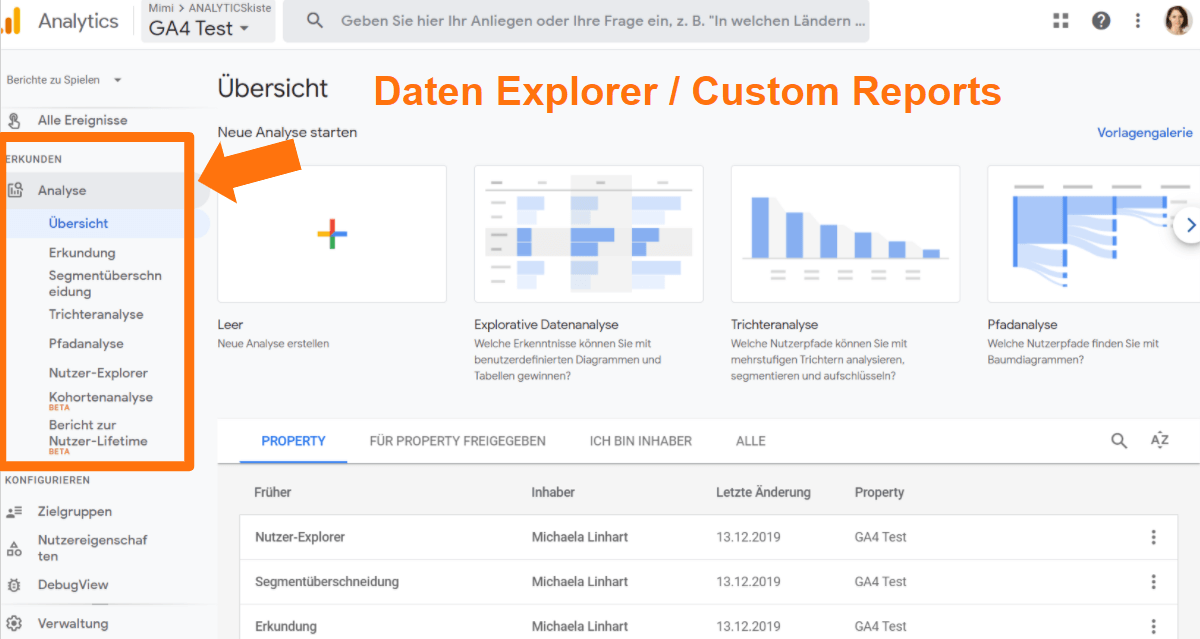Select Trichteranalyse in the sidebar

point(95,314)
